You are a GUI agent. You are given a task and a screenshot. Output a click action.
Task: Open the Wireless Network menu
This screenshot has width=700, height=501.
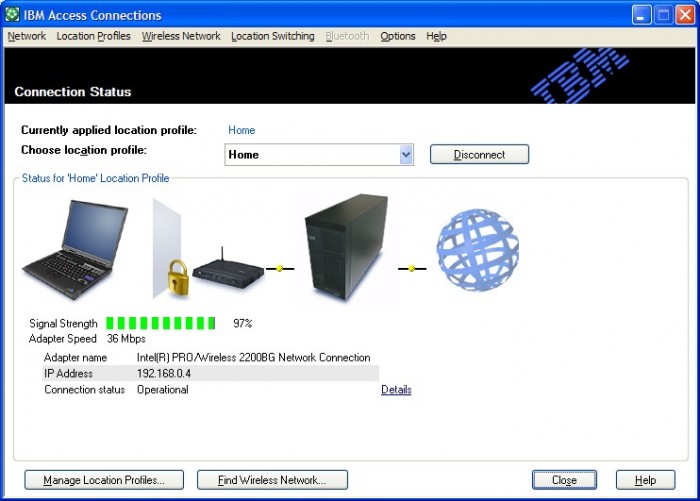(x=181, y=36)
